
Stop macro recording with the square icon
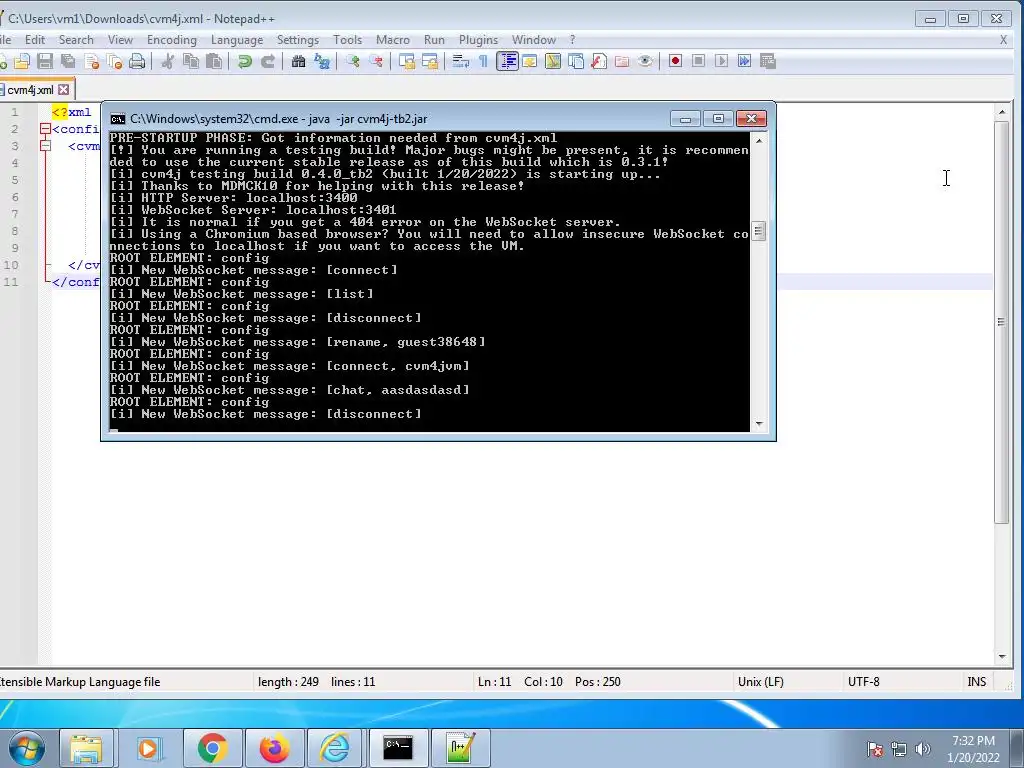point(699,61)
